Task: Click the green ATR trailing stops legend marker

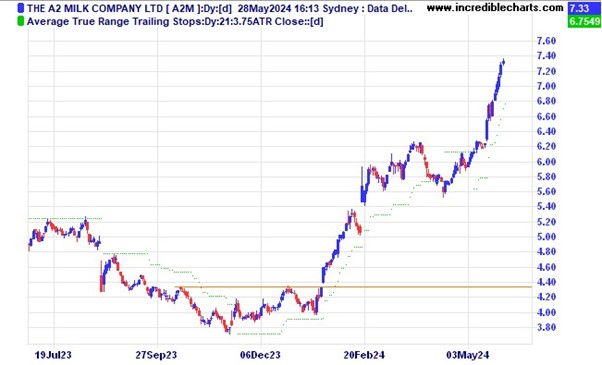Action: [x=21, y=21]
